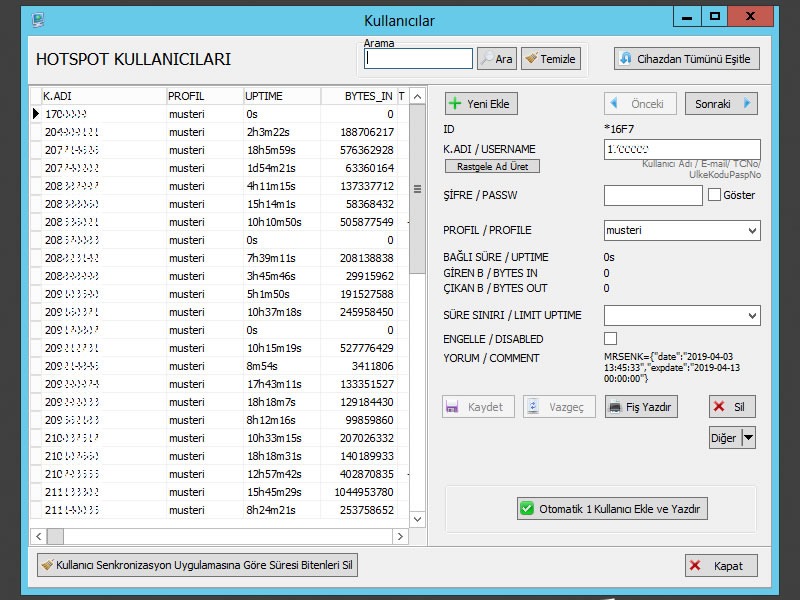
Task: Click Otomatik 1 Kullanıcı Ekle ve Yazdır
Action: [612, 509]
